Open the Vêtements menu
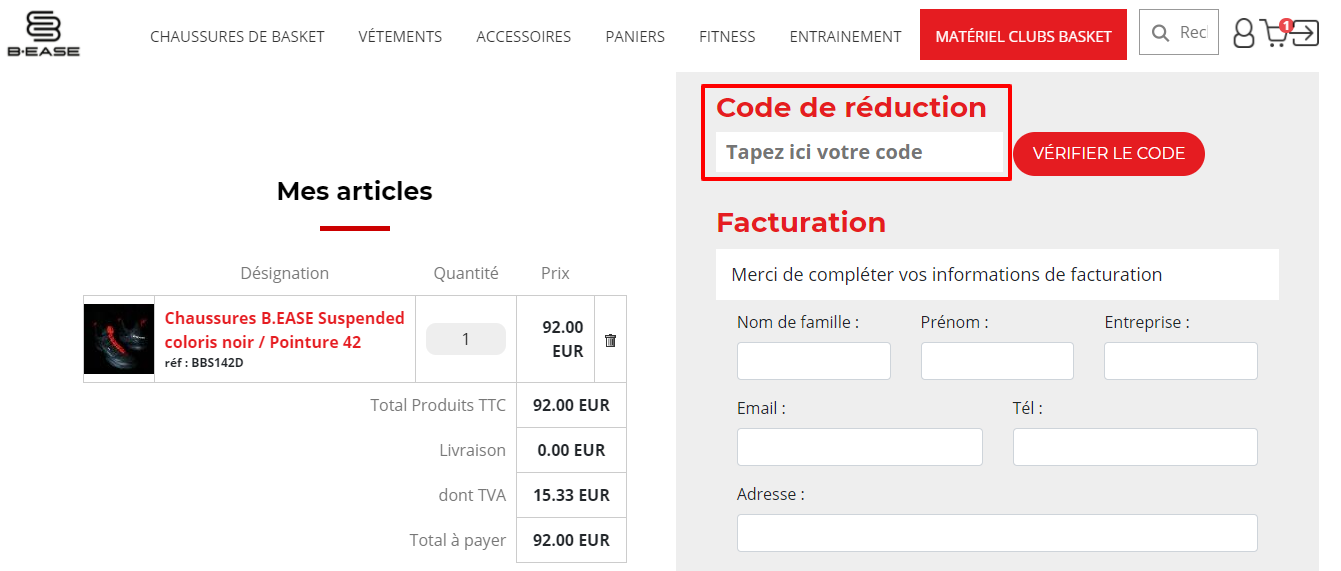The height and width of the screenshot is (571, 1341). pos(400,36)
